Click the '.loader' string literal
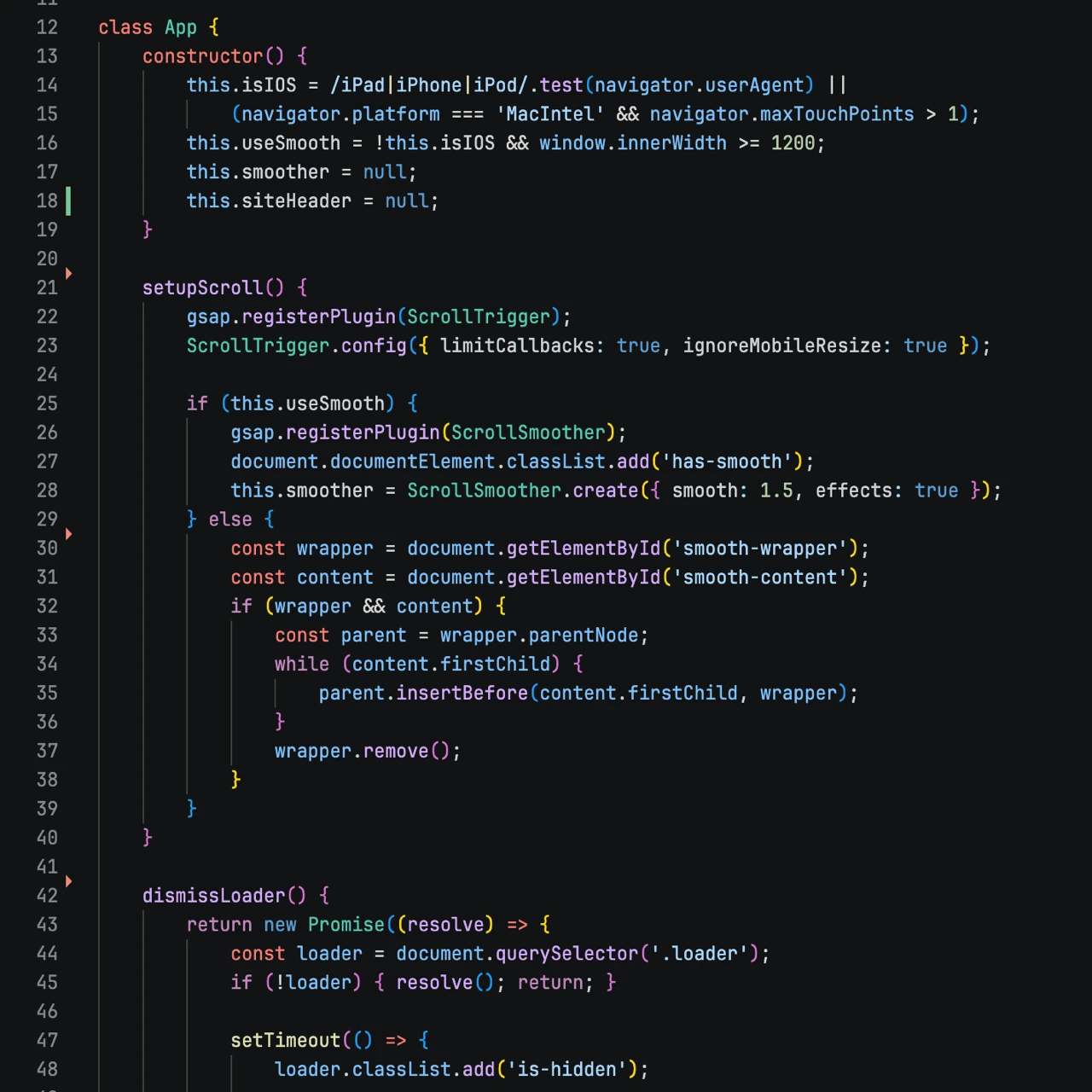 700,954
